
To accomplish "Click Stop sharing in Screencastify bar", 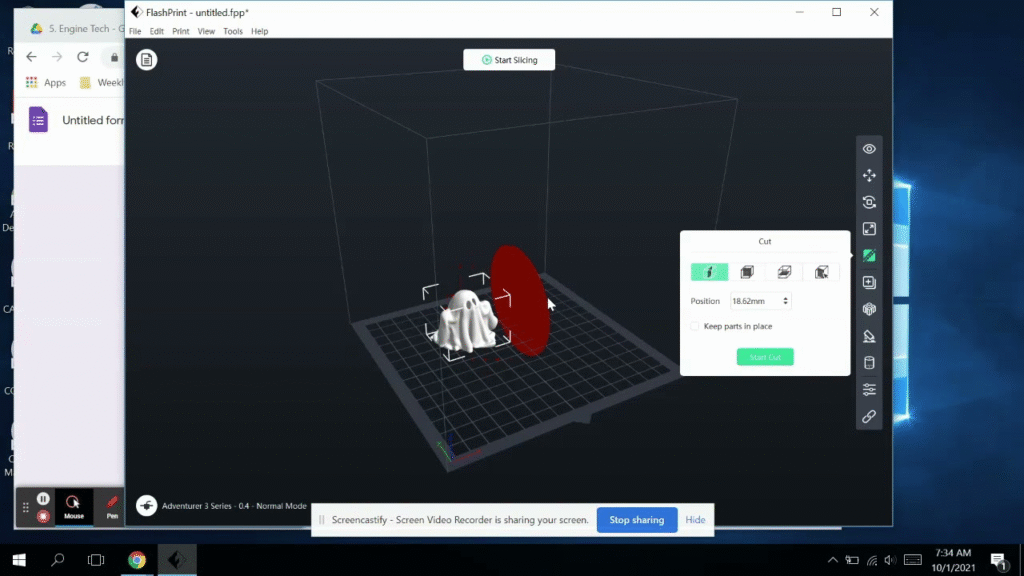I will point(636,520).
